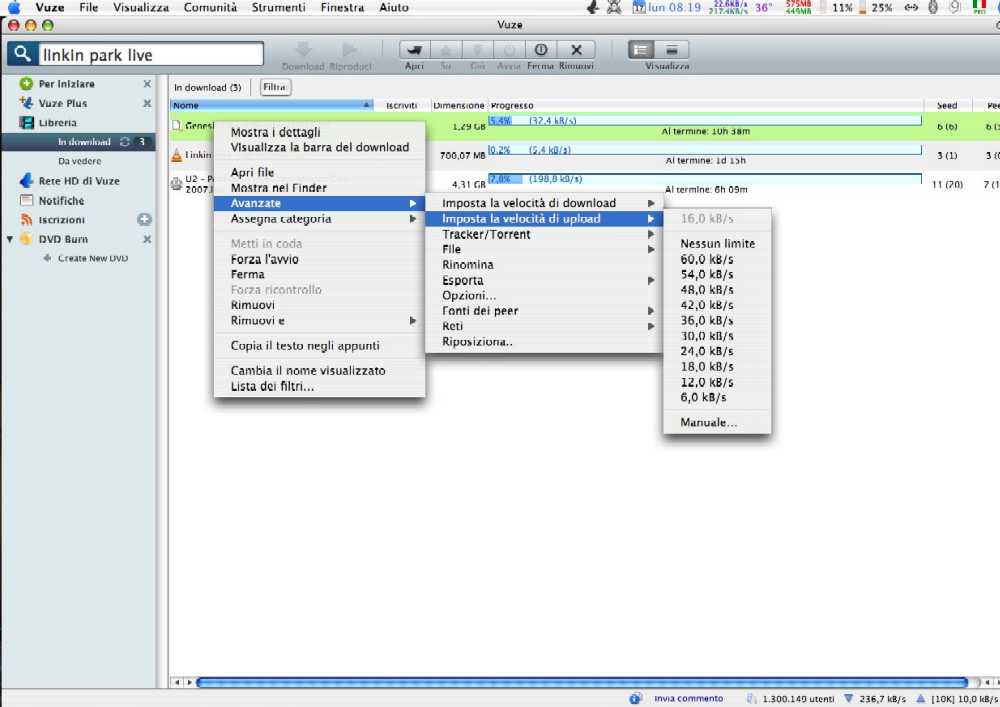Select In download sidebar entry
The width and height of the screenshot is (1000, 707).
(x=84, y=142)
